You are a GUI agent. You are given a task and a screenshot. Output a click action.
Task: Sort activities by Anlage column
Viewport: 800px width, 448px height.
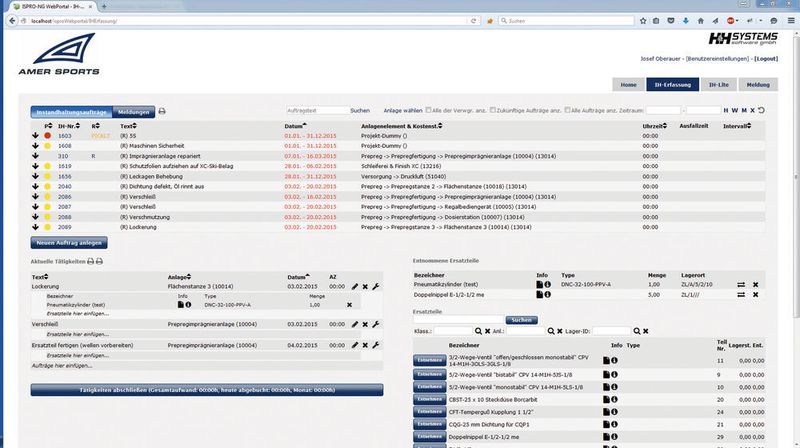(180, 277)
